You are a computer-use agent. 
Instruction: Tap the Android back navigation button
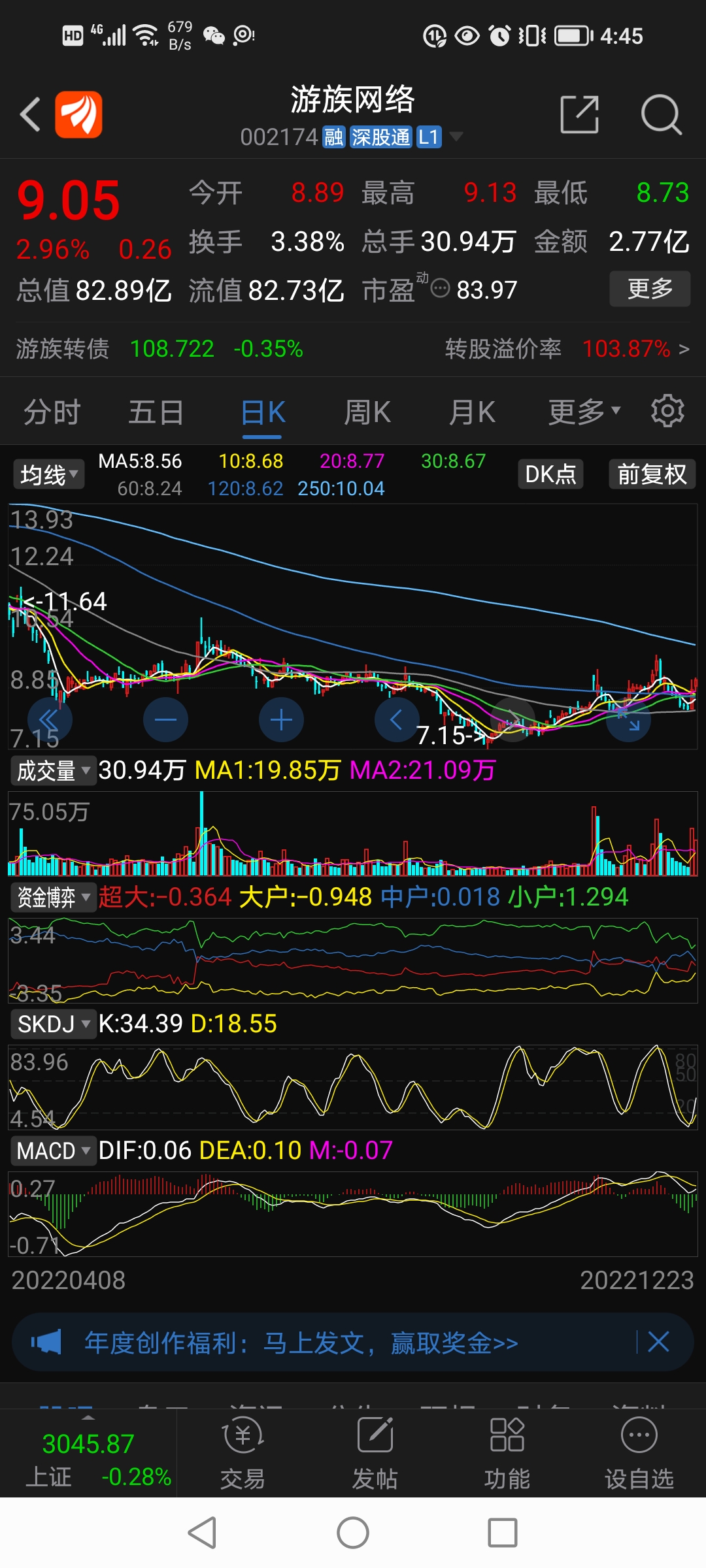click(x=203, y=1533)
